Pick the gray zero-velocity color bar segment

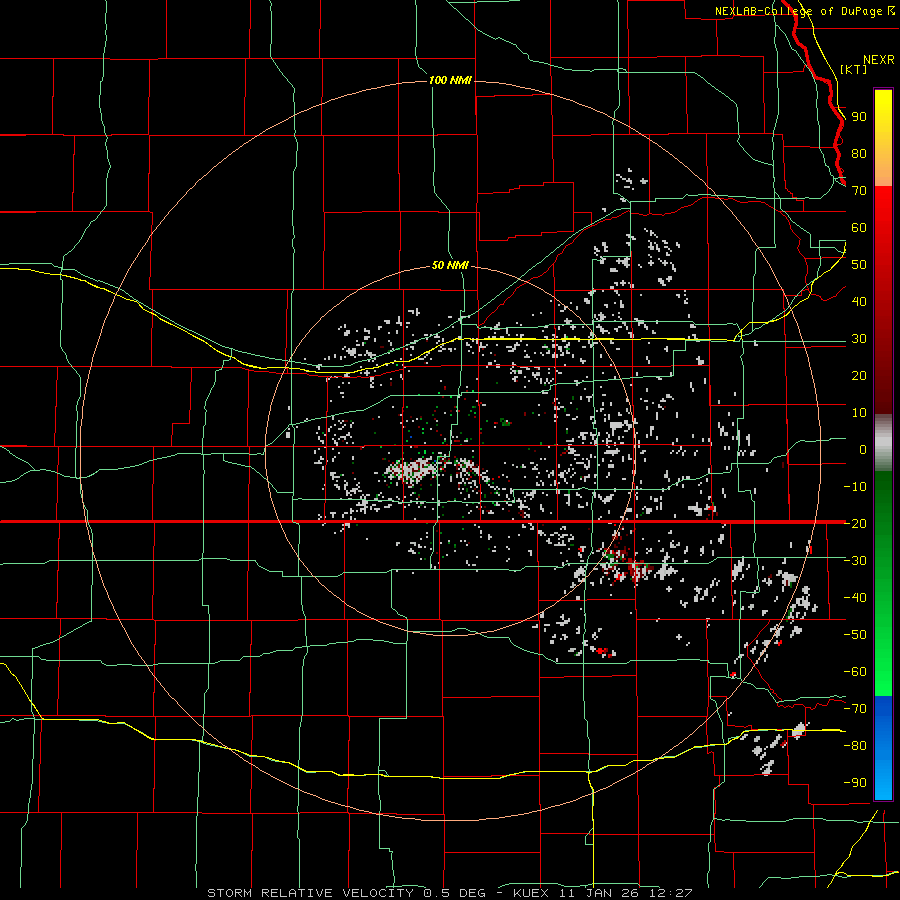coord(883,443)
